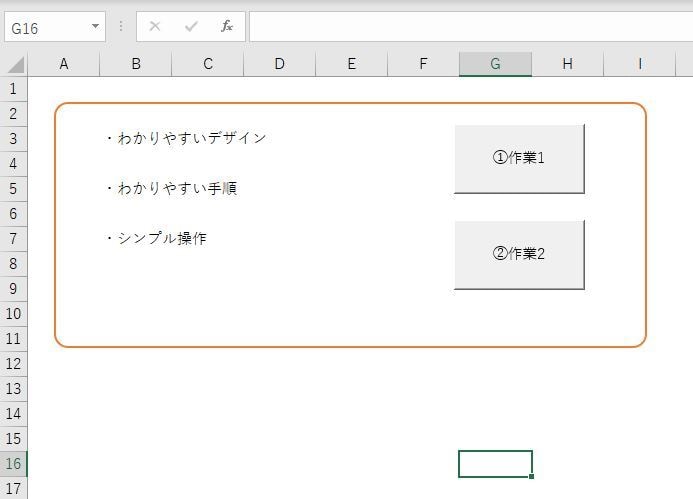Select row 1 header
693x499 pixels.
pyautogui.click(x=13, y=89)
